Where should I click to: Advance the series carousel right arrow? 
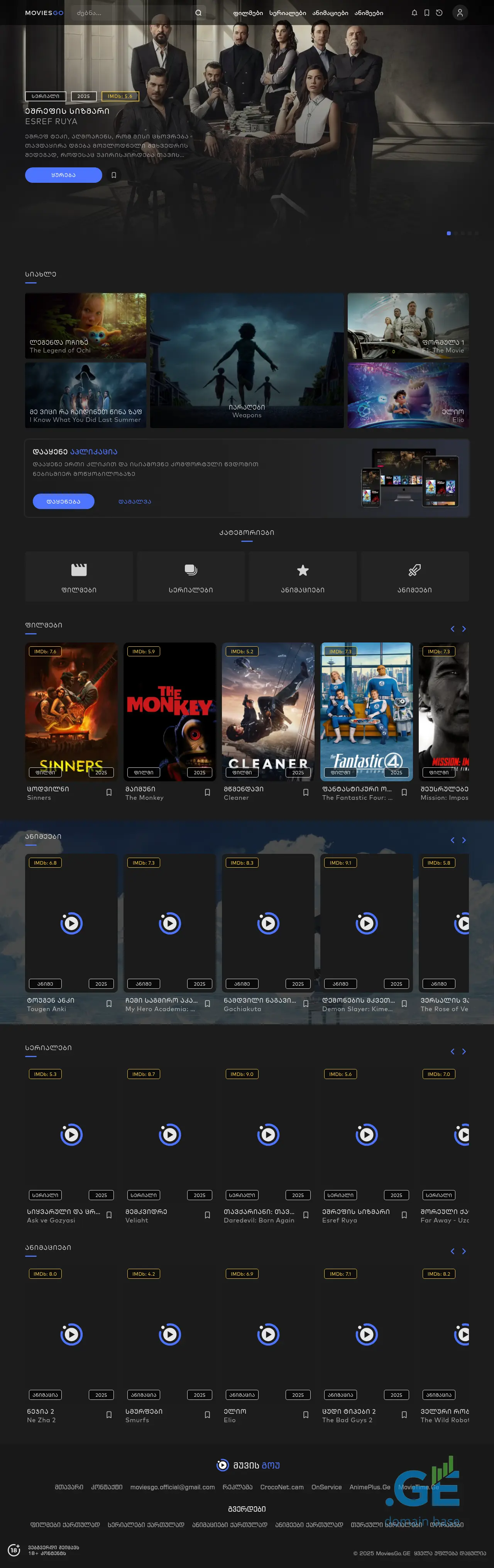click(464, 1051)
